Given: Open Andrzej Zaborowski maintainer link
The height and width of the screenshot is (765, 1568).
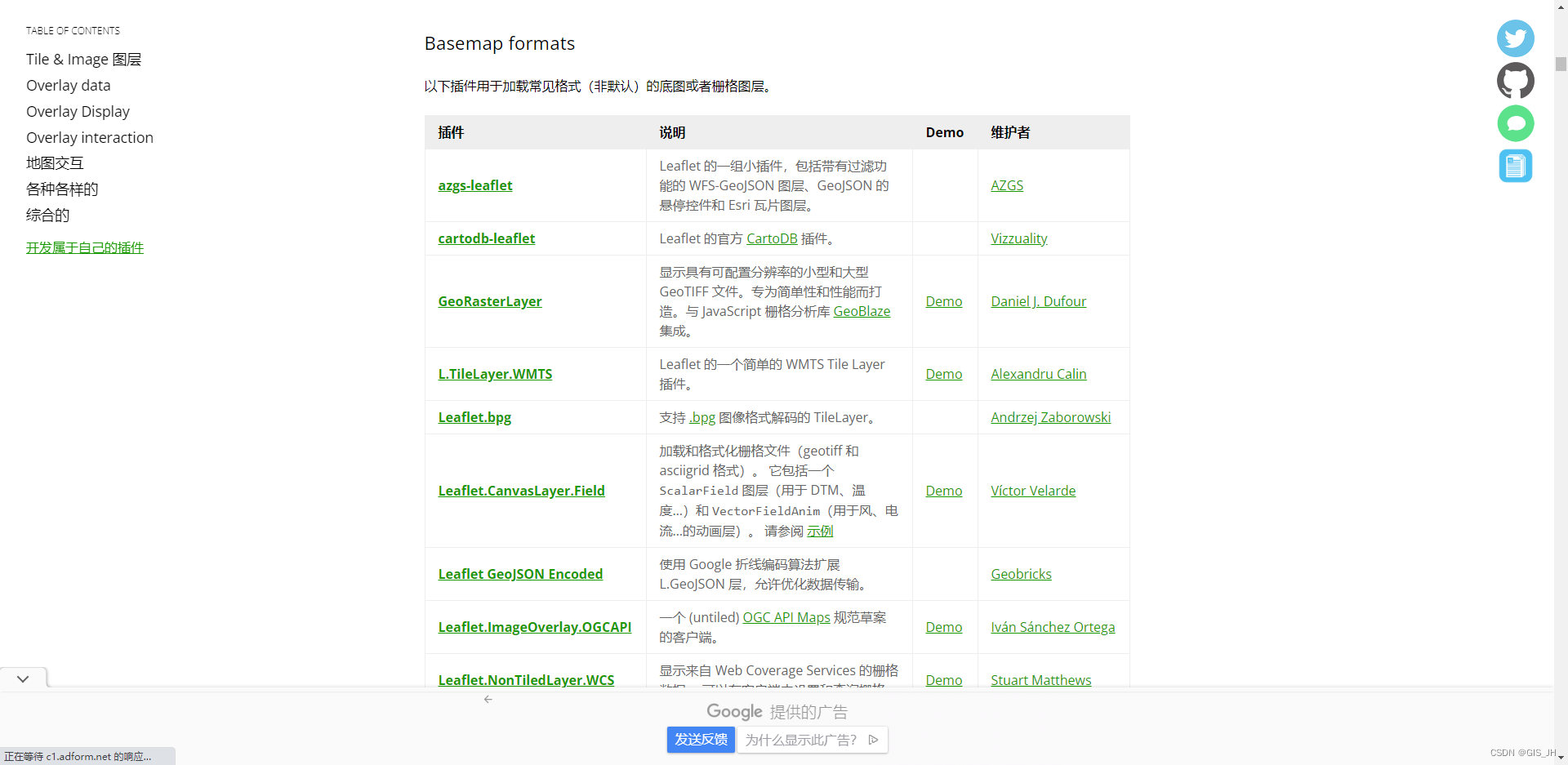Looking at the screenshot, I should (x=1051, y=417).
